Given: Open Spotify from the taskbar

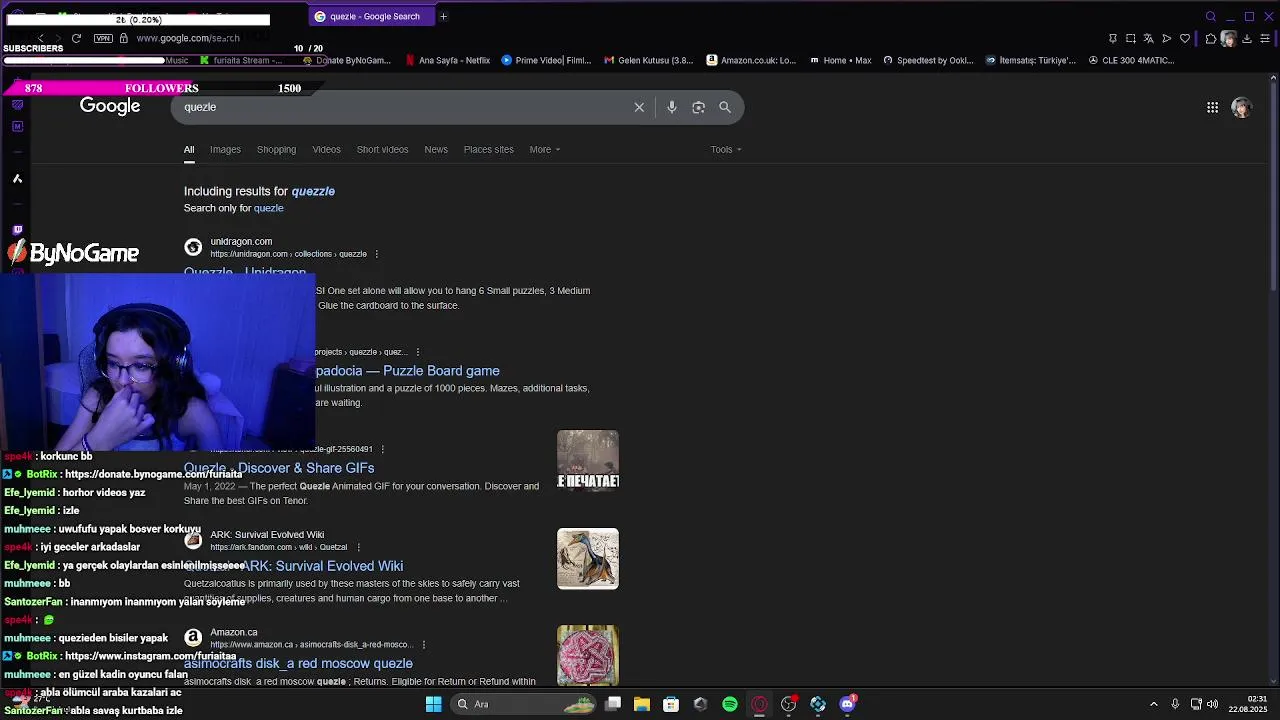Looking at the screenshot, I should point(730,704).
